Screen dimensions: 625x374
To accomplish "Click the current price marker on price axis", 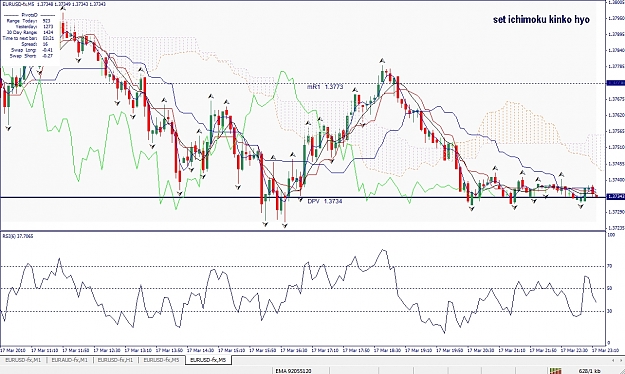I will coord(615,197).
